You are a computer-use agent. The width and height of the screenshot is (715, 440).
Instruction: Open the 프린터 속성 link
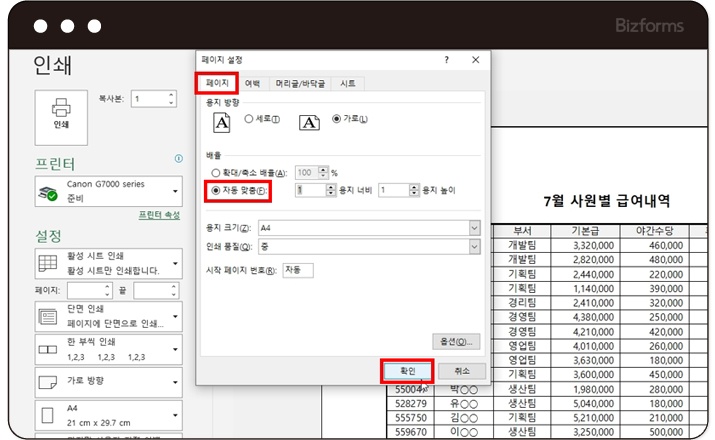[x=158, y=215]
